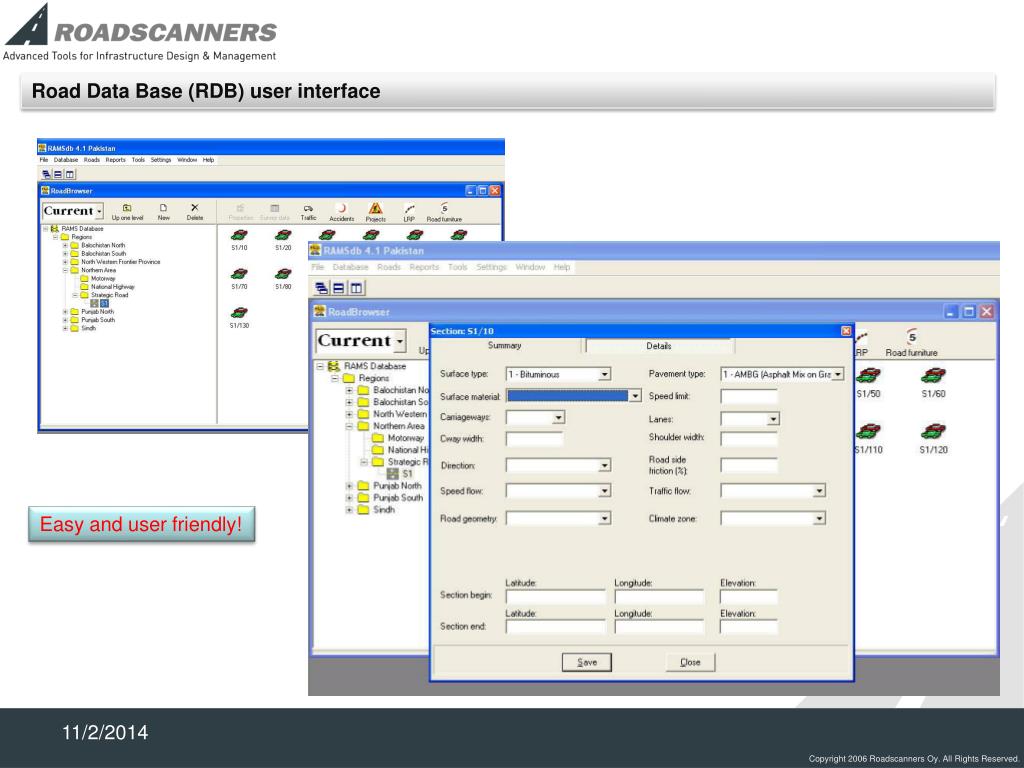Click tile horizontally icon in large RAMSdb toolbar

pos(338,288)
